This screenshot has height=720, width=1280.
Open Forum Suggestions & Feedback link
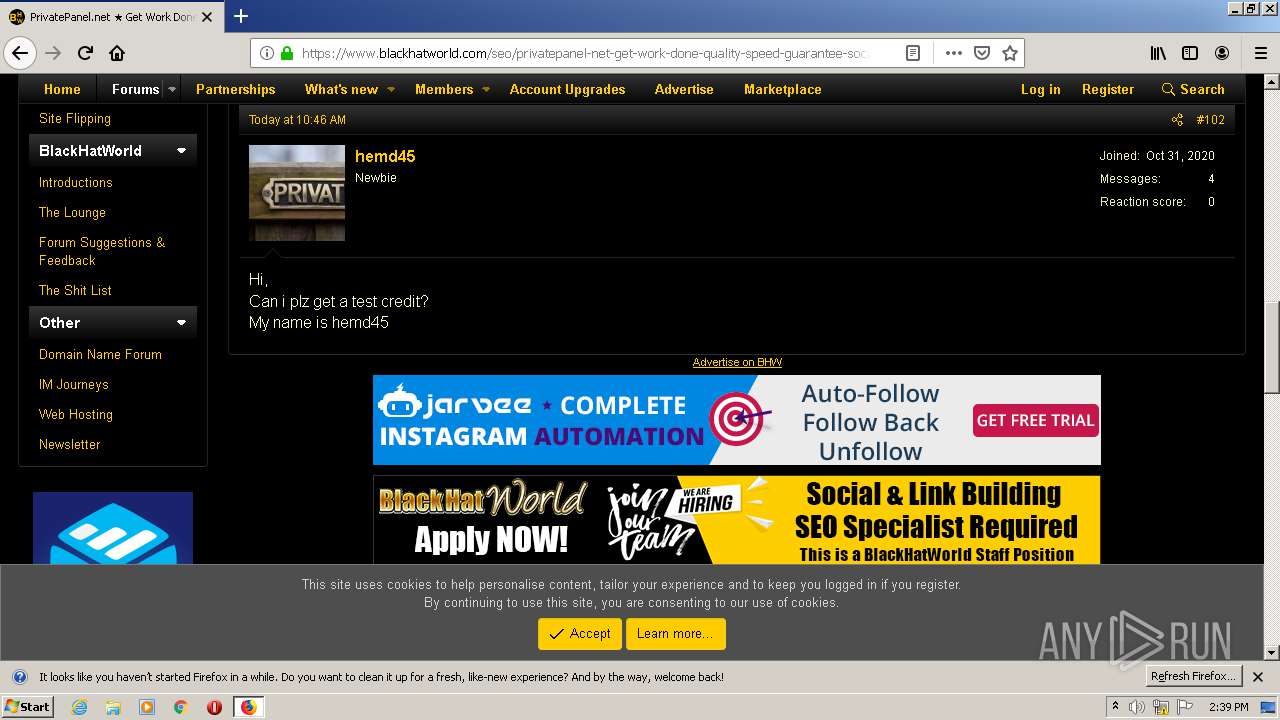(102, 251)
